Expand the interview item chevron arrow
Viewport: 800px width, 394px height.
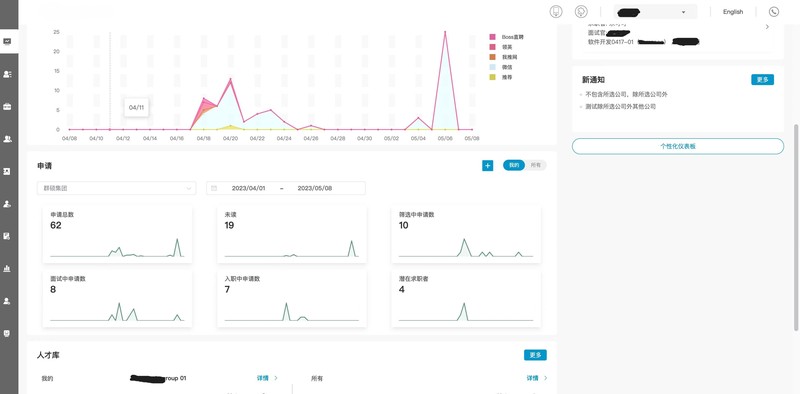click(767, 27)
